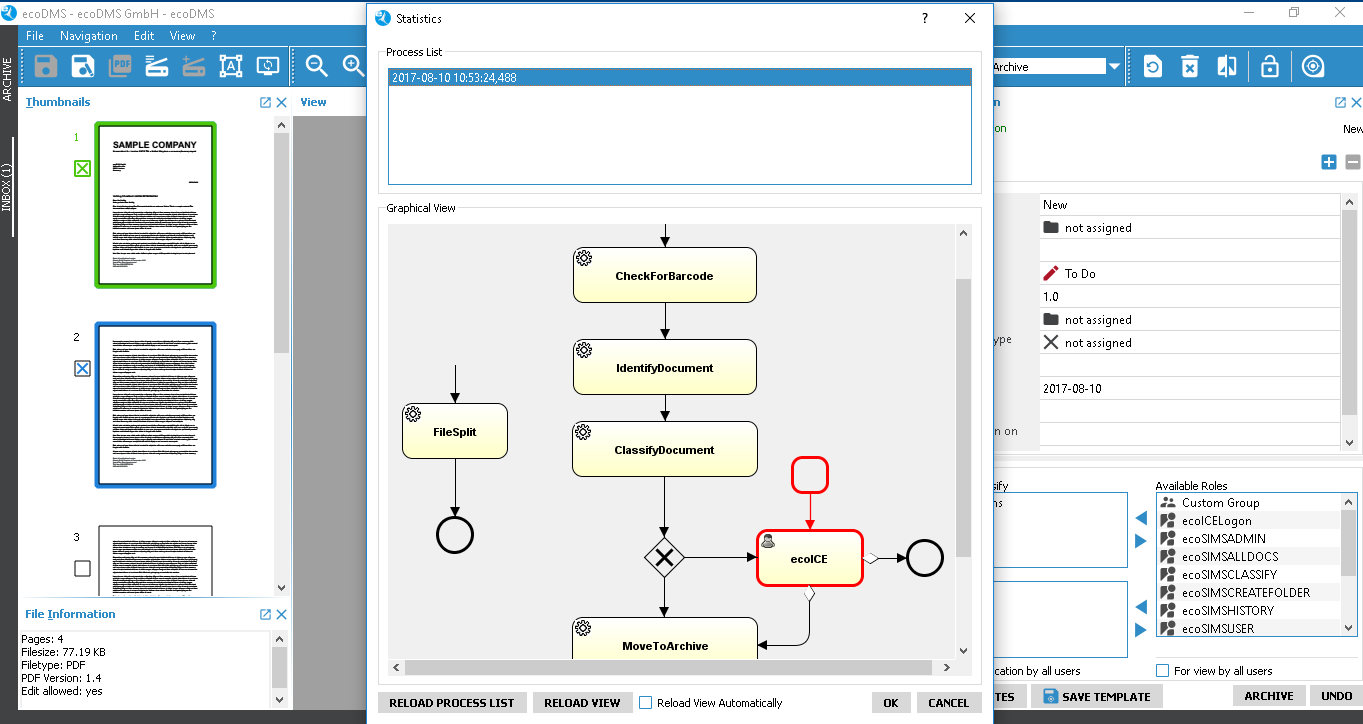
Task: Click the red-outlined ecoICE node
Action: coord(810,558)
